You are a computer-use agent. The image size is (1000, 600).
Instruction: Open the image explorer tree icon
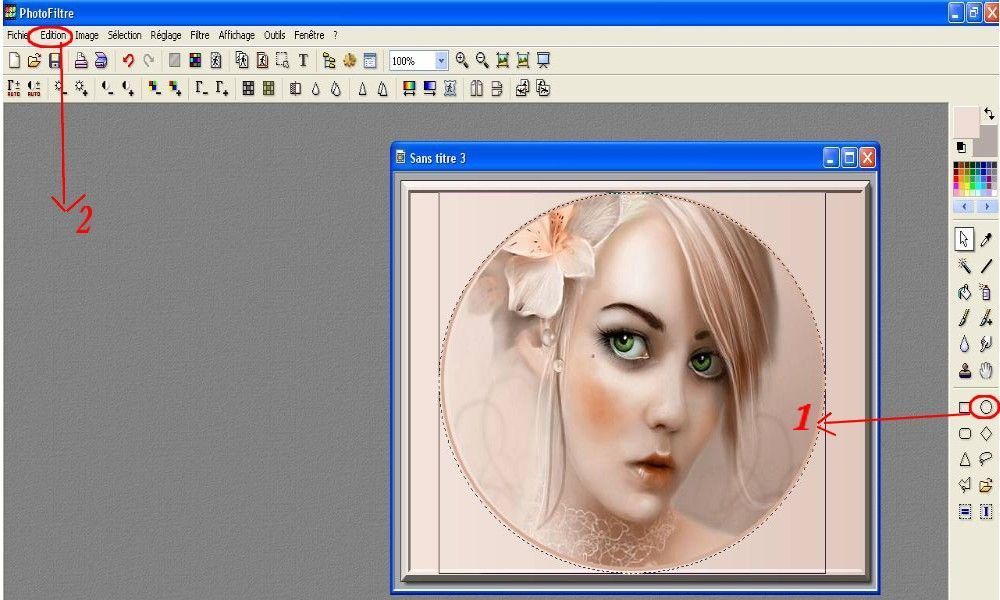(329, 61)
